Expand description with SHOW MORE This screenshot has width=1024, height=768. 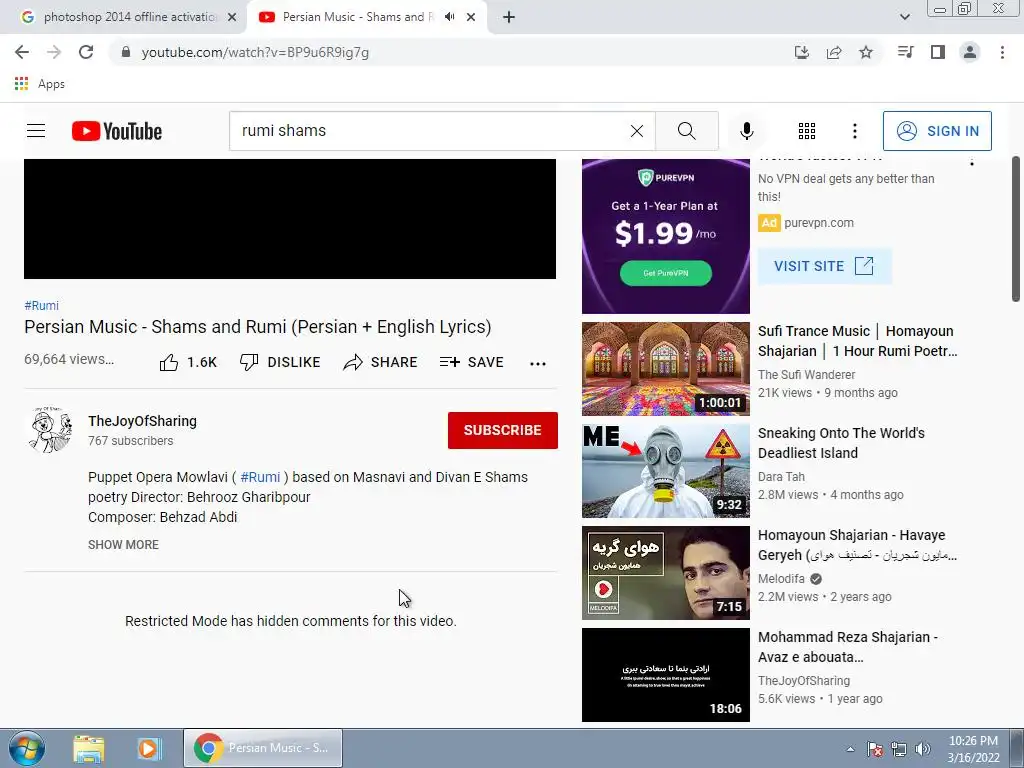point(123,545)
